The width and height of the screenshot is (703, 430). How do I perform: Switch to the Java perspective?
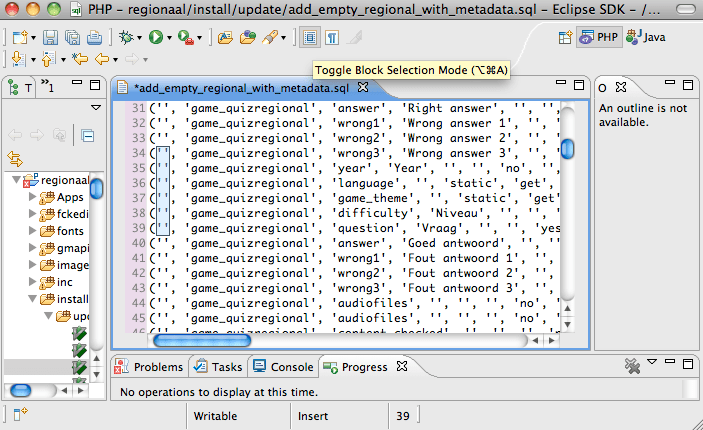pyautogui.click(x=646, y=37)
